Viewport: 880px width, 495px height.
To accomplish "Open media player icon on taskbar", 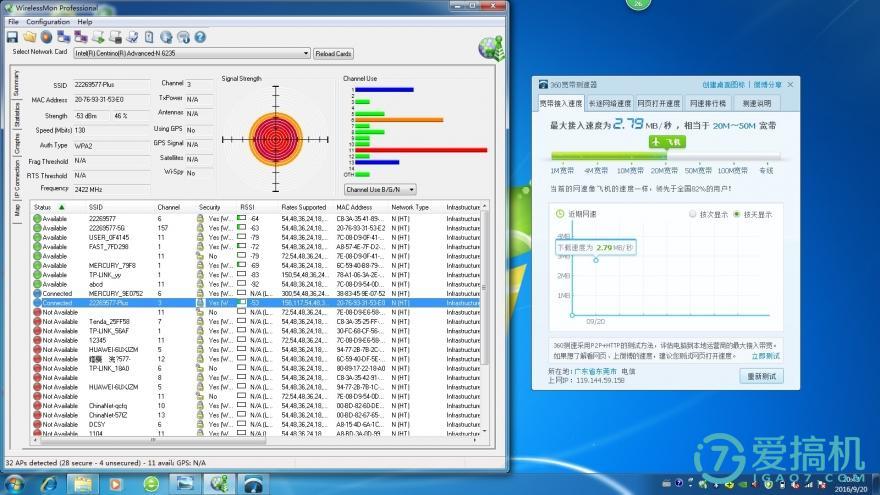I will [116, 484].
